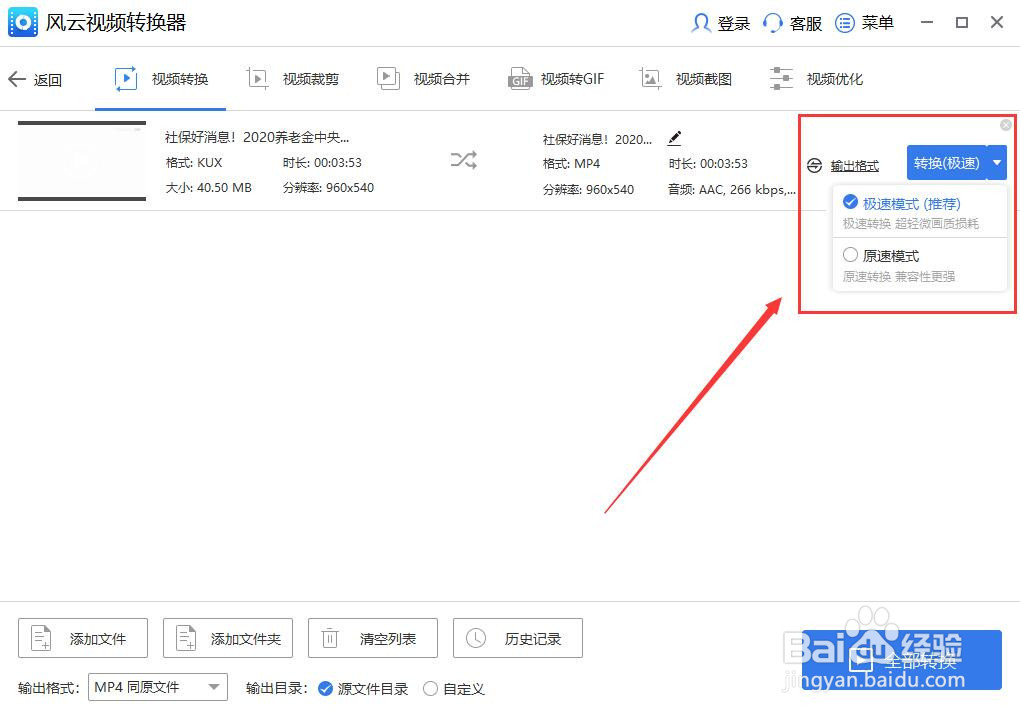The width and height of the screenshot is (1020, 715).
Task: Switch to the 视频截图 tab
Action: pyautogui.click(x=688, y=78)
